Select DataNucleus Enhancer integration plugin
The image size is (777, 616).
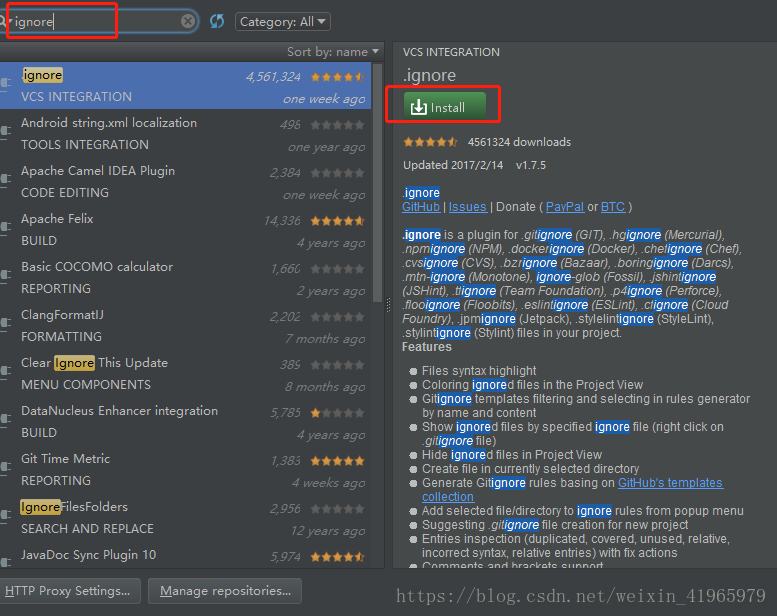pyautogui.click(x=185, y=422)
